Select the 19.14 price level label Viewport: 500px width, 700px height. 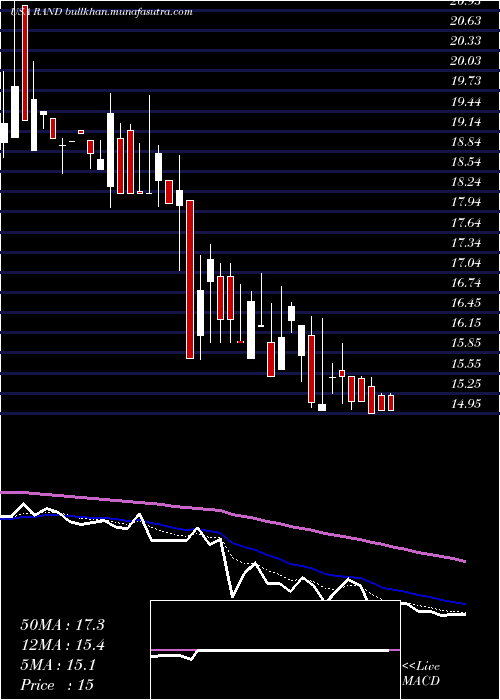click(x=466, y=121)
